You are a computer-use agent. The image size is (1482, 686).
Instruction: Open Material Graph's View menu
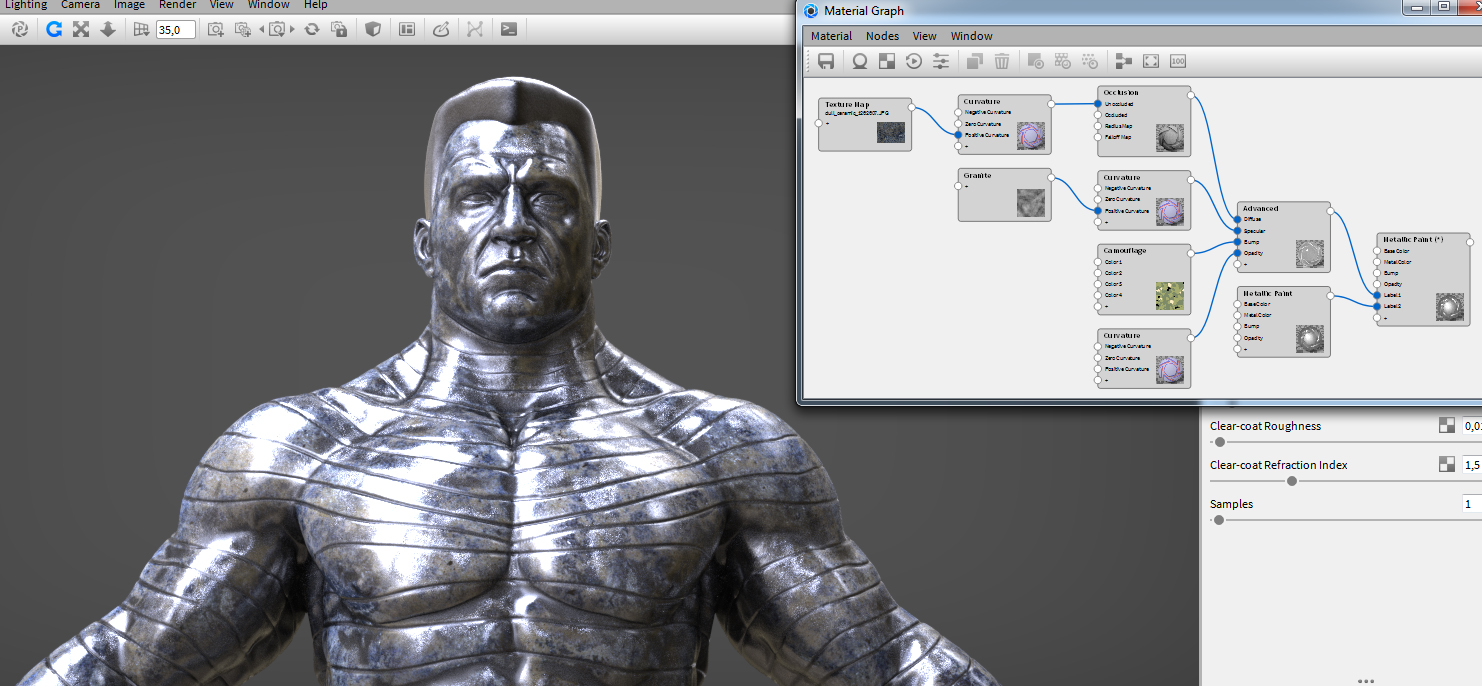pos(925,36)
